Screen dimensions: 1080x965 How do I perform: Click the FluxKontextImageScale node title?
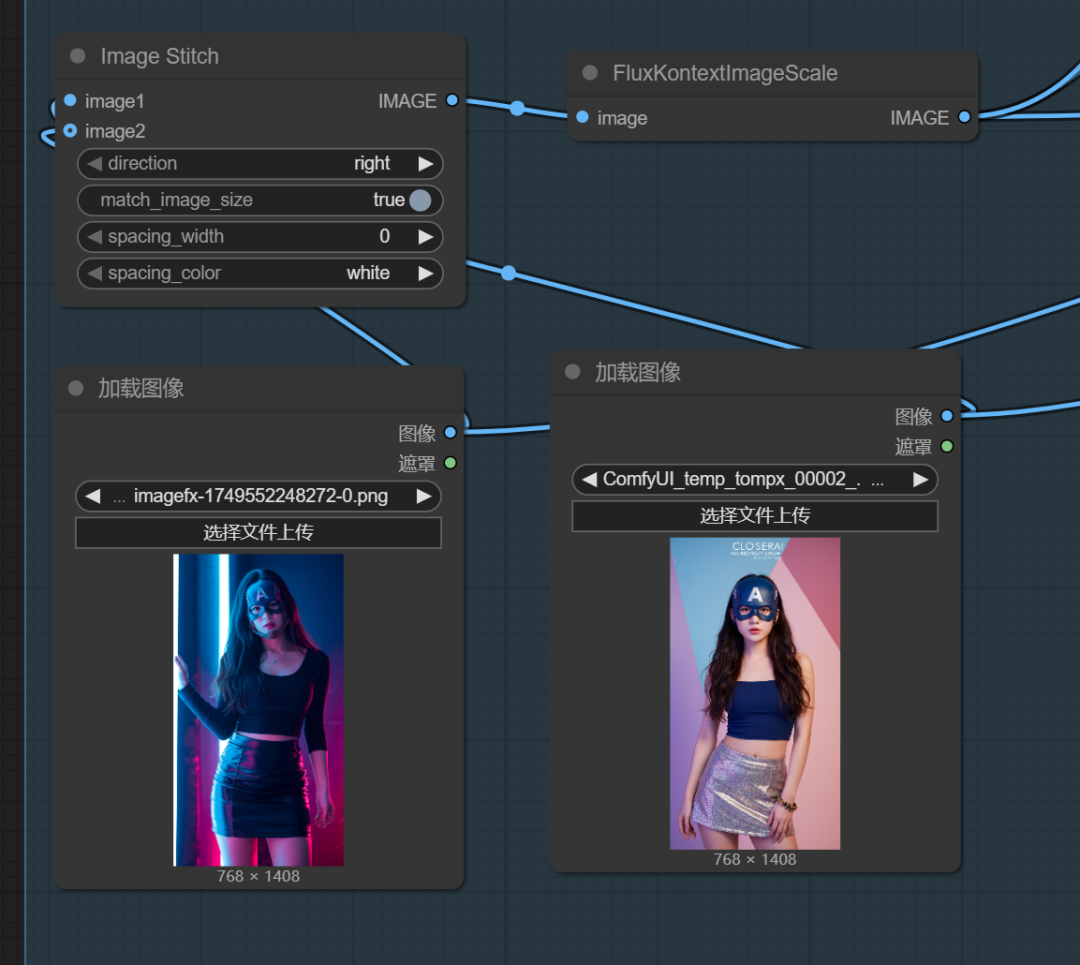tap(725, 72)
